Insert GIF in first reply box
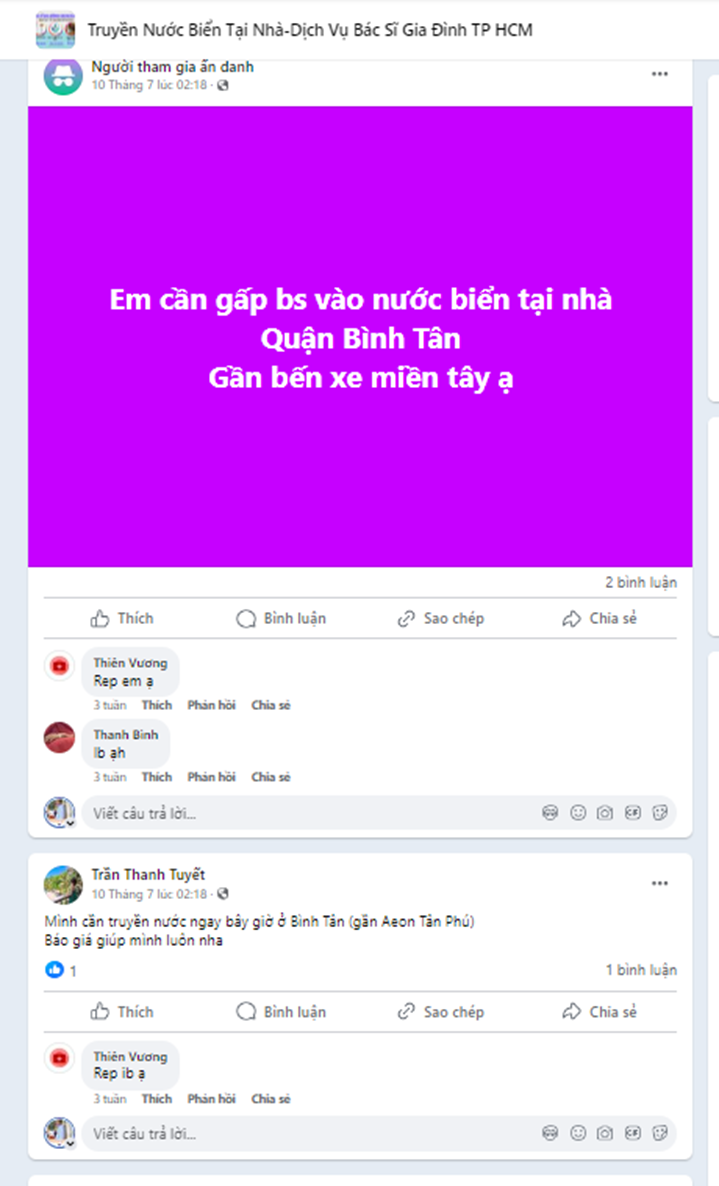Viewport: 719px width, 1186px height. point(633,813)
